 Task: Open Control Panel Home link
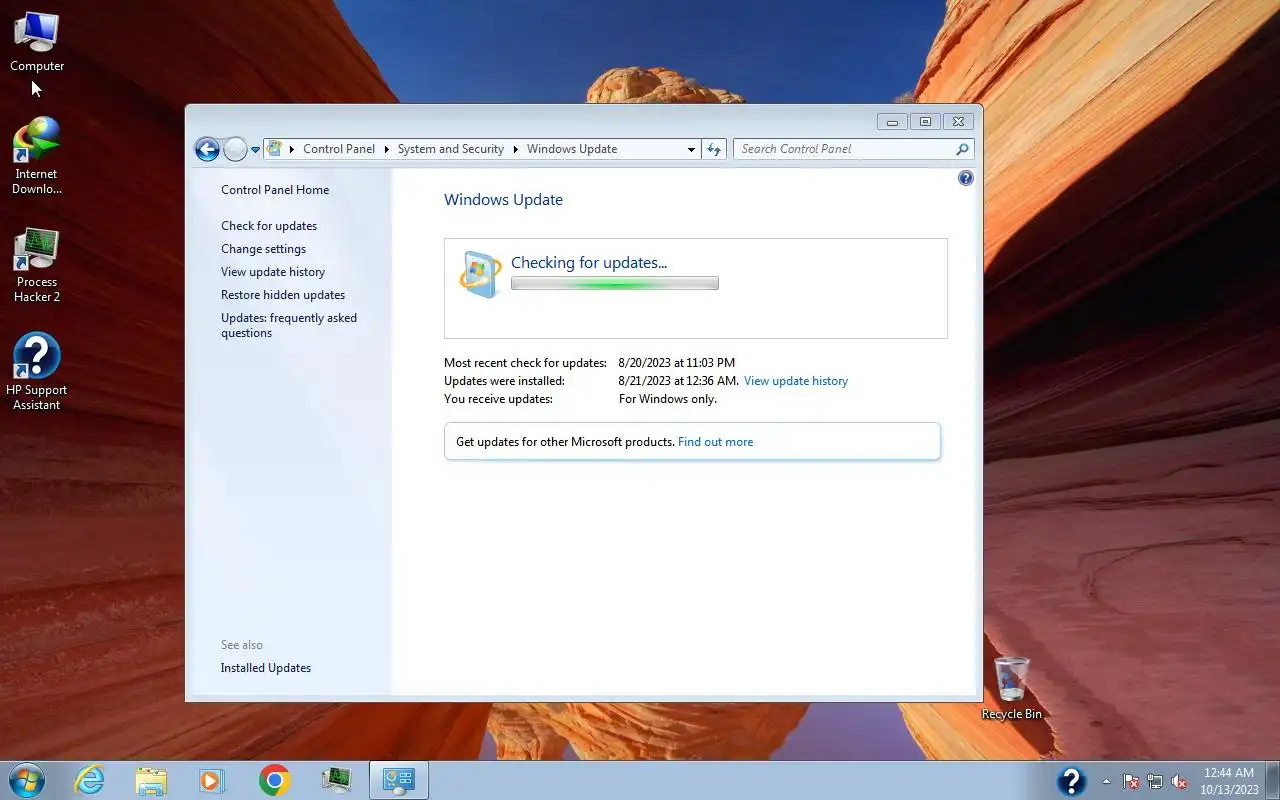275,190
